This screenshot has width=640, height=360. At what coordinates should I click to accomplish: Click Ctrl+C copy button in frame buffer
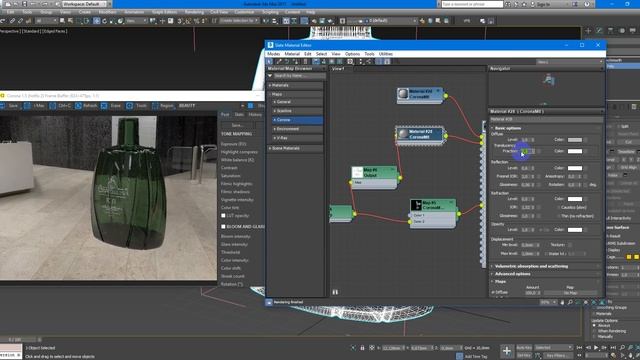(x=60, y=106)
